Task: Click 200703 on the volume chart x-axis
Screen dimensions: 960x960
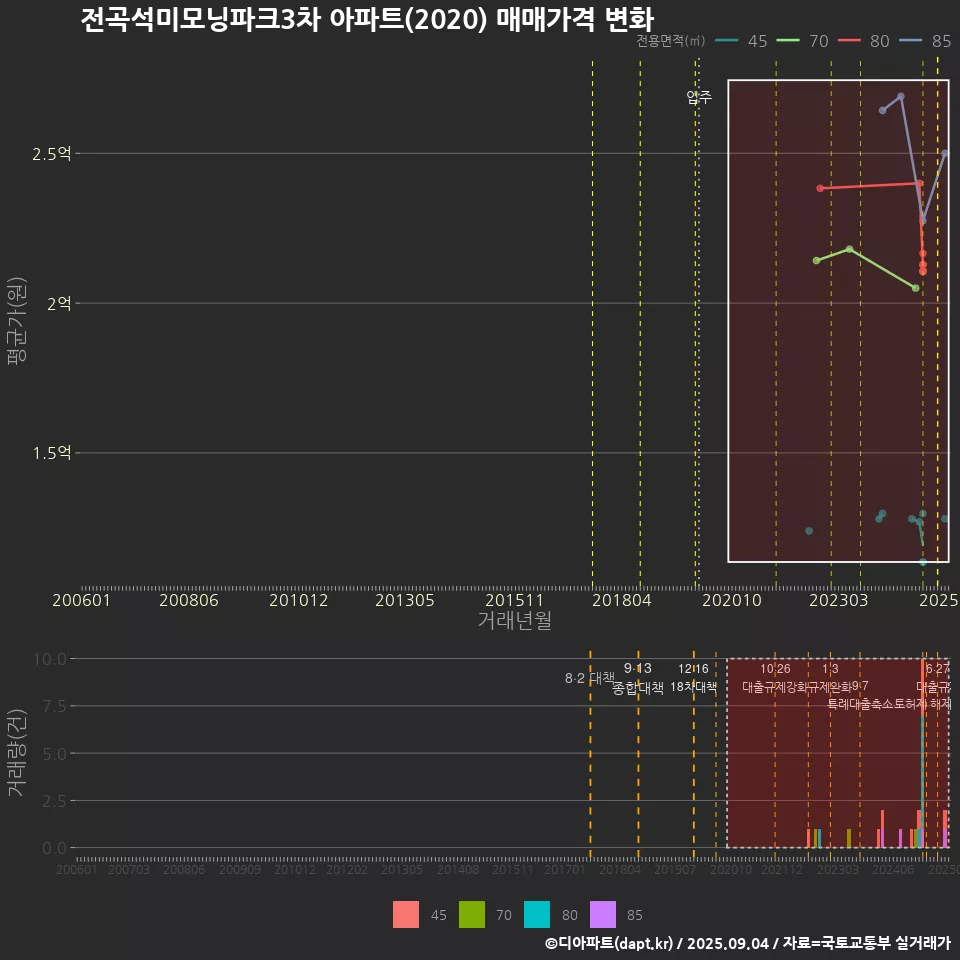Action: point(129,869)
